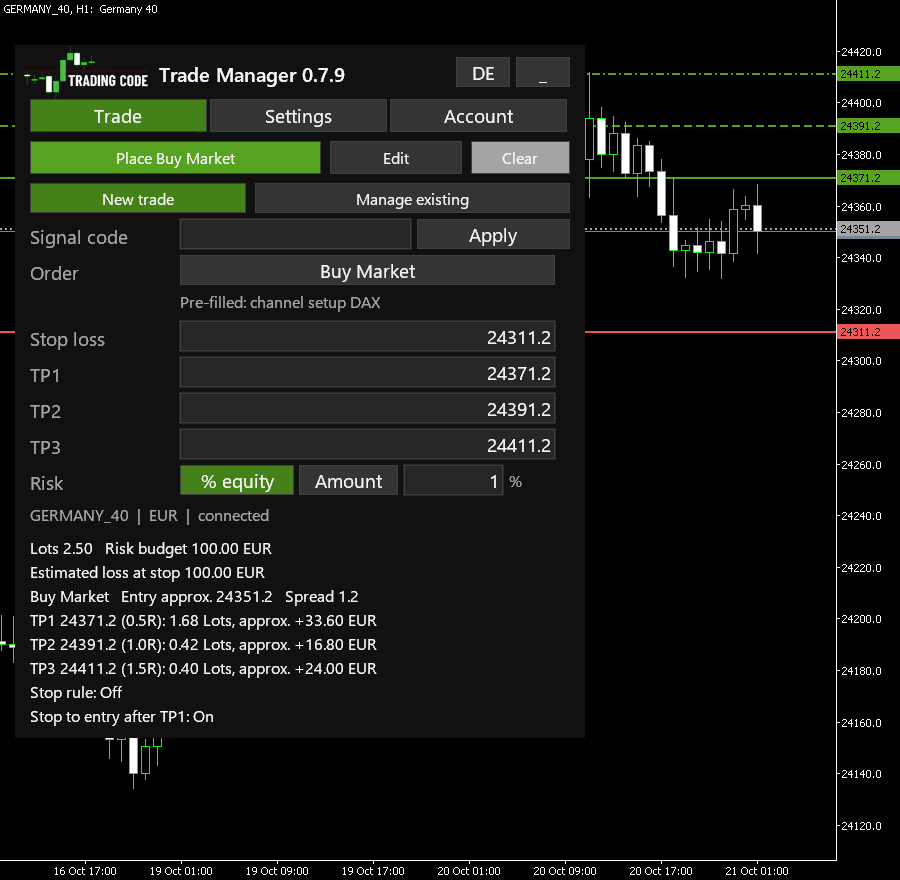Click the current price label 24351.2
The height and width of the screenshot is (880, 900).
868,229
